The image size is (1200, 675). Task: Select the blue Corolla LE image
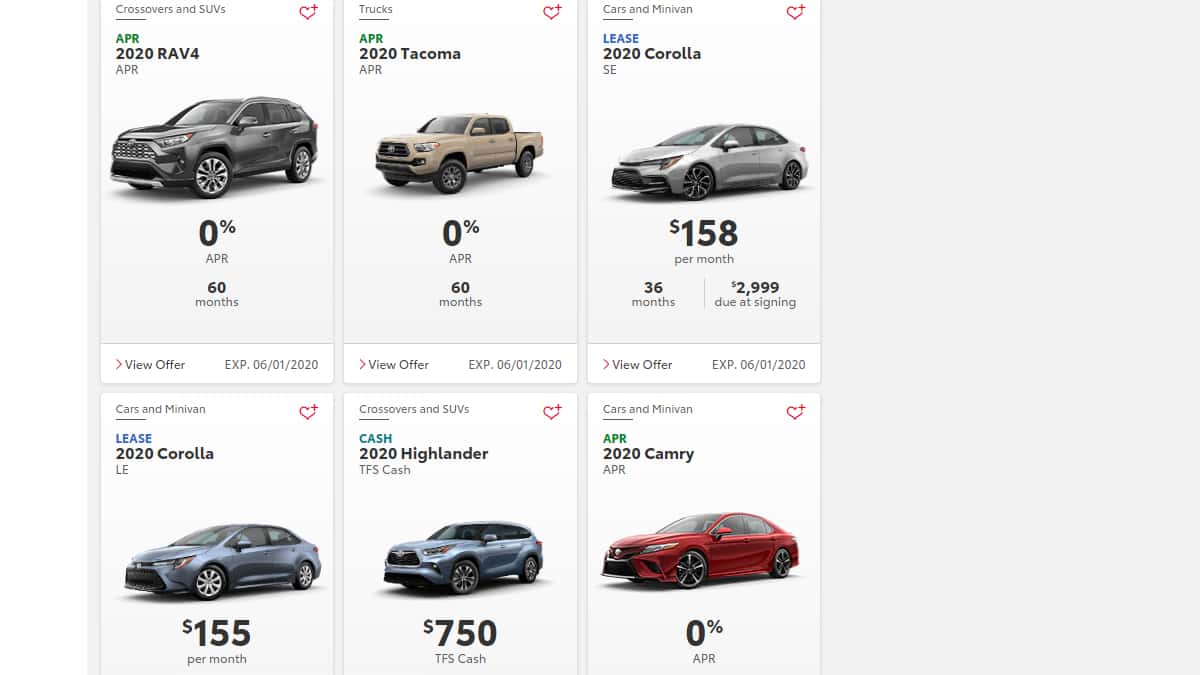tap(222, 561)
